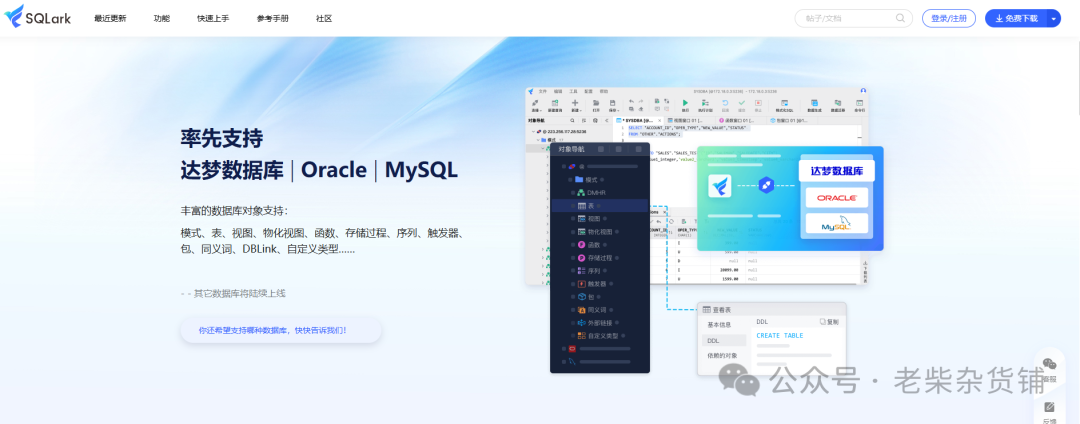The image size is (1080, 424).
Task: Open the 最近更新 navigation item
Action: pos(110,19)
